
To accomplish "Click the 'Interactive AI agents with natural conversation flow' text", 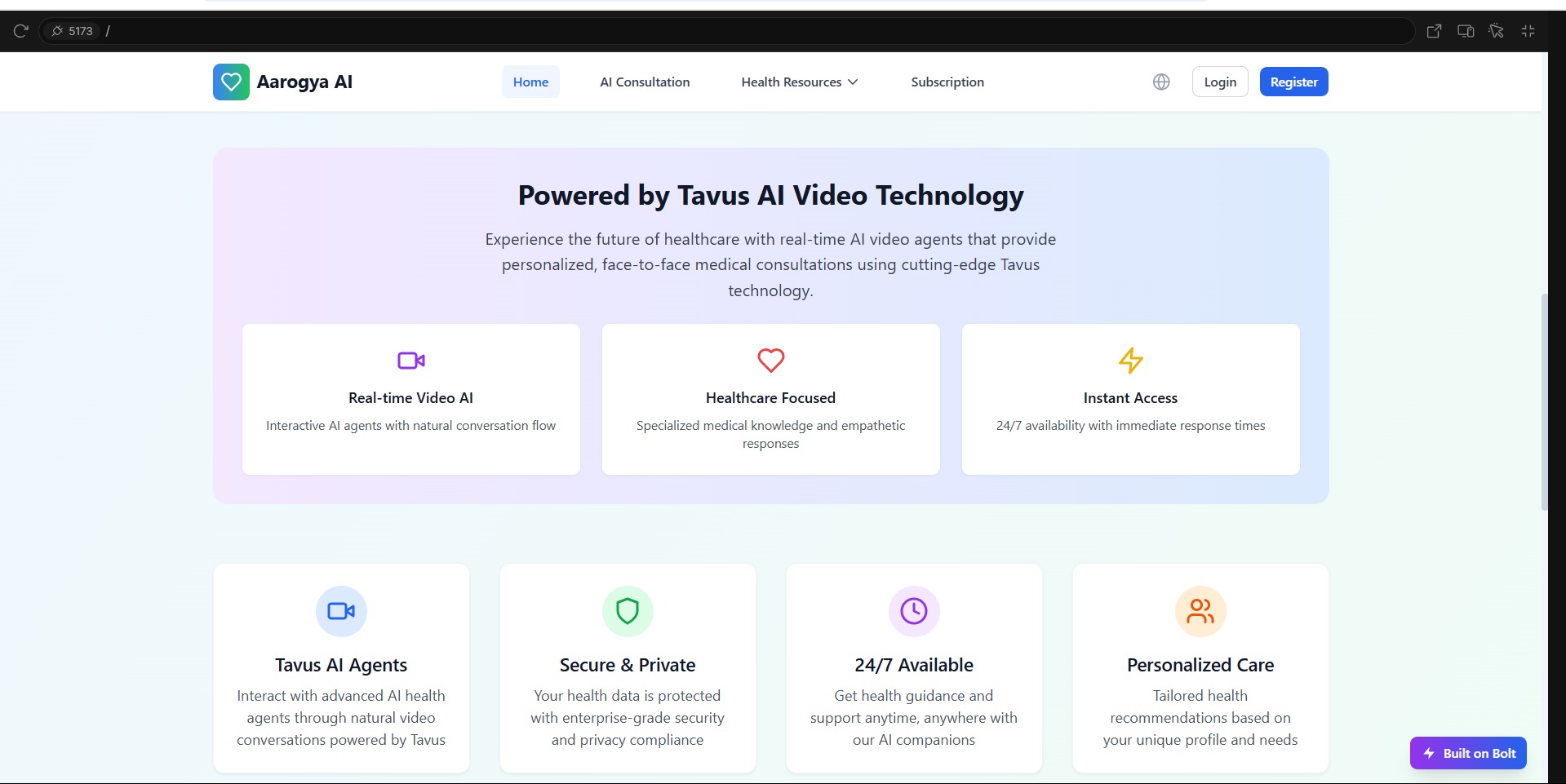I will [410, 426].
